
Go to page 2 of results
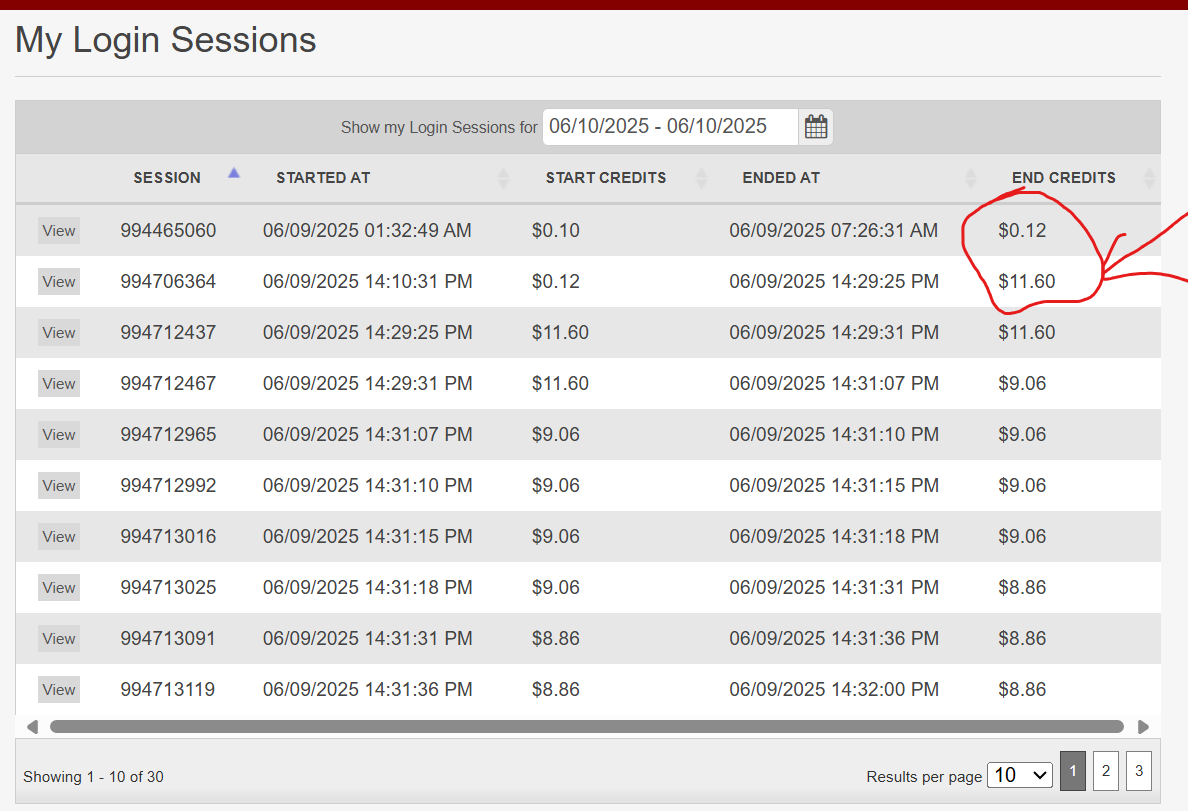click(x=1105, y=771)
